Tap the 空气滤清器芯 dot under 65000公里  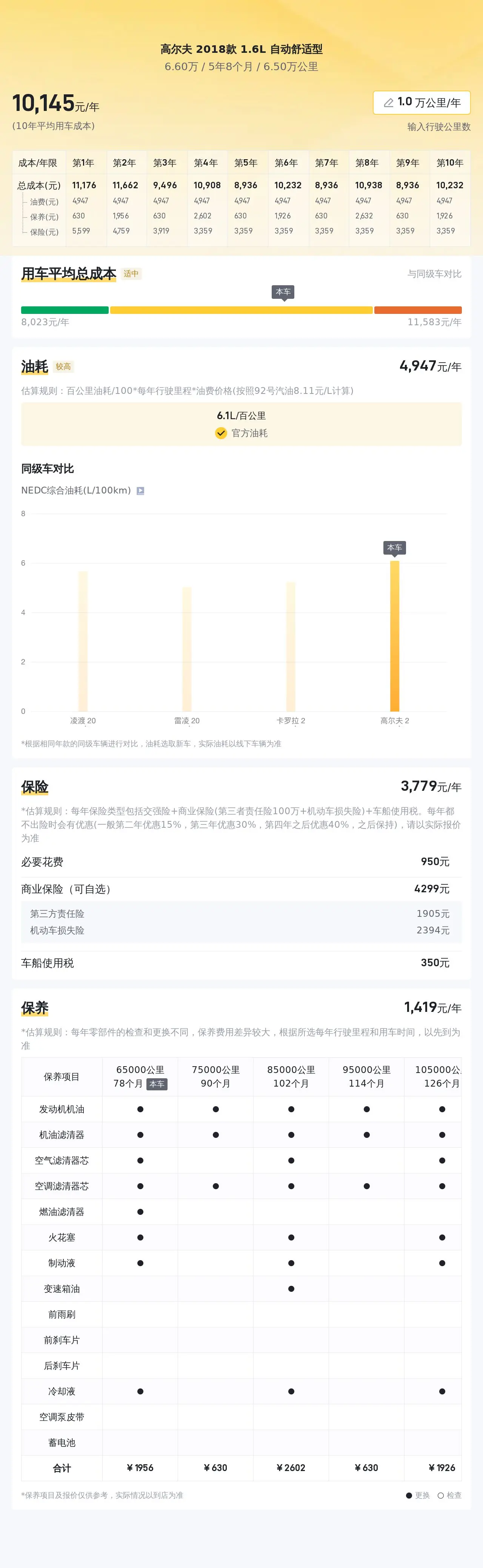point(140,1160)
